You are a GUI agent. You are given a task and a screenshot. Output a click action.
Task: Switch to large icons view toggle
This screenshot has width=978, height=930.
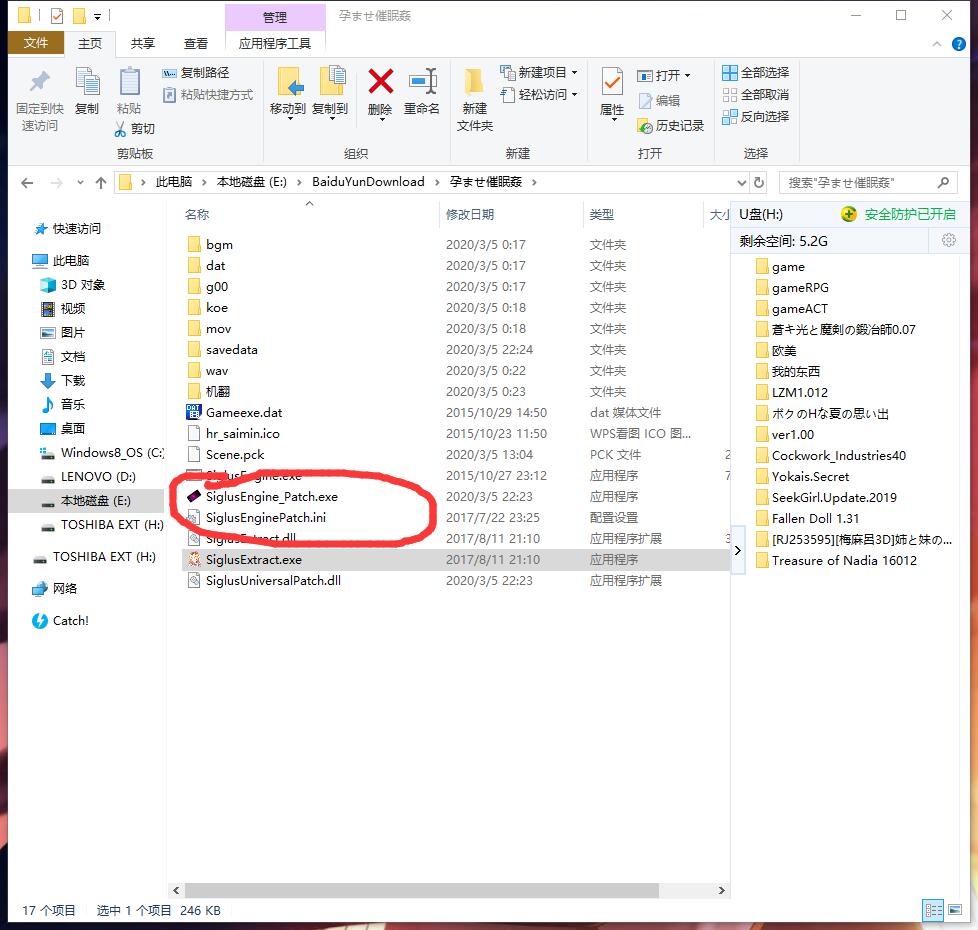[x=955, y=910]
